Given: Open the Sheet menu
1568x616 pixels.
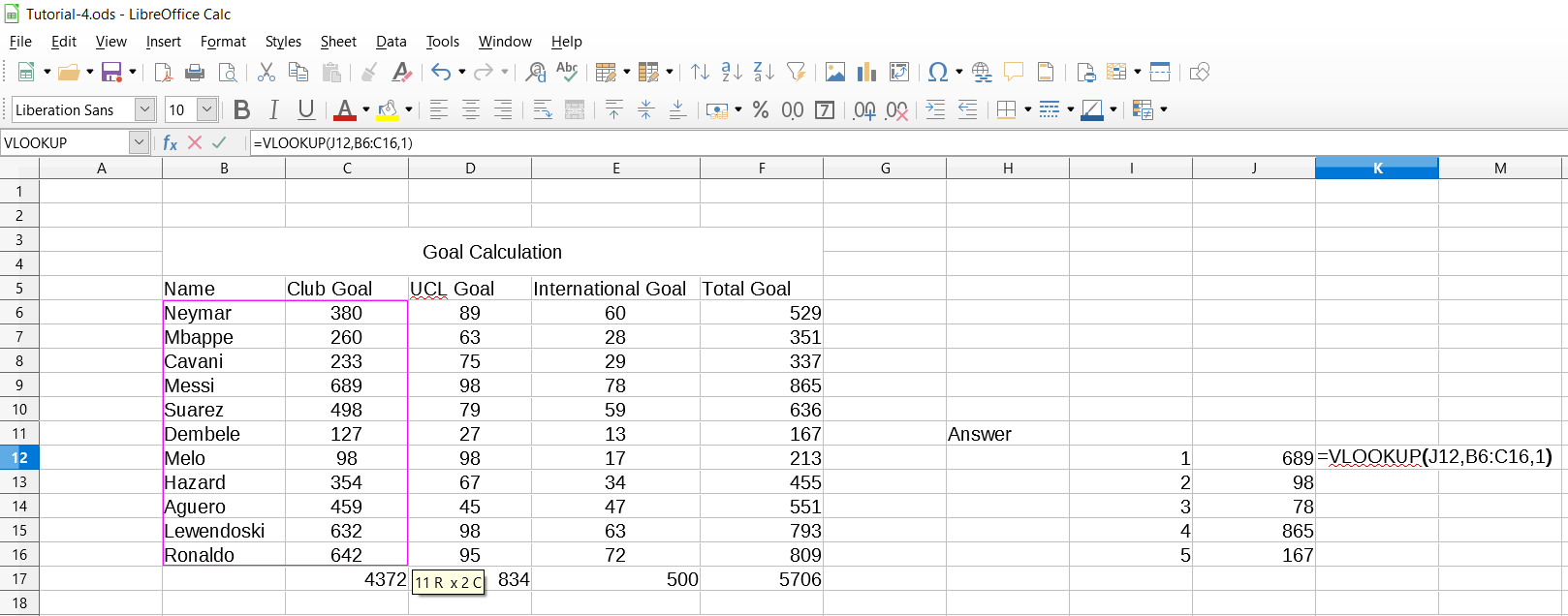Looking at the screenshot, I should pyautogui.click(x=338, y=42).
